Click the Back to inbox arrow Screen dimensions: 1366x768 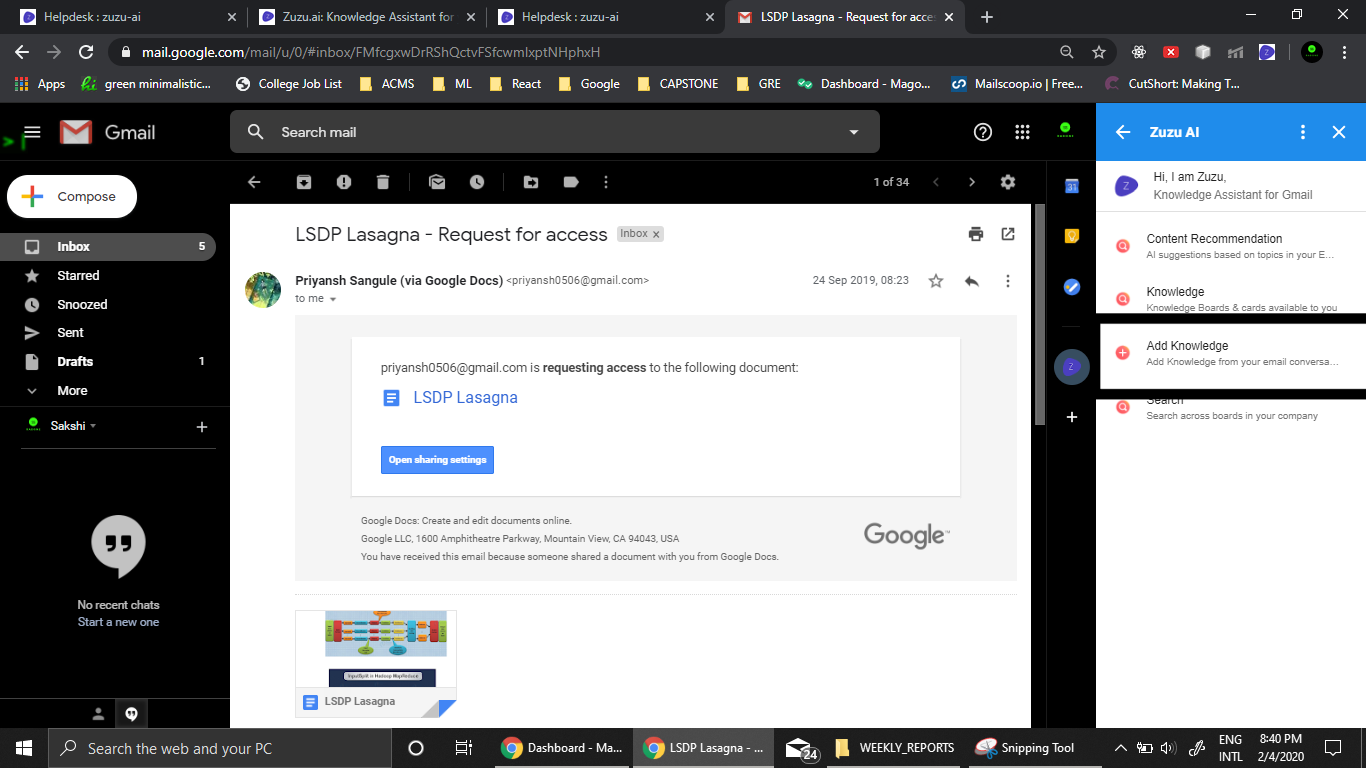[254, 182]
